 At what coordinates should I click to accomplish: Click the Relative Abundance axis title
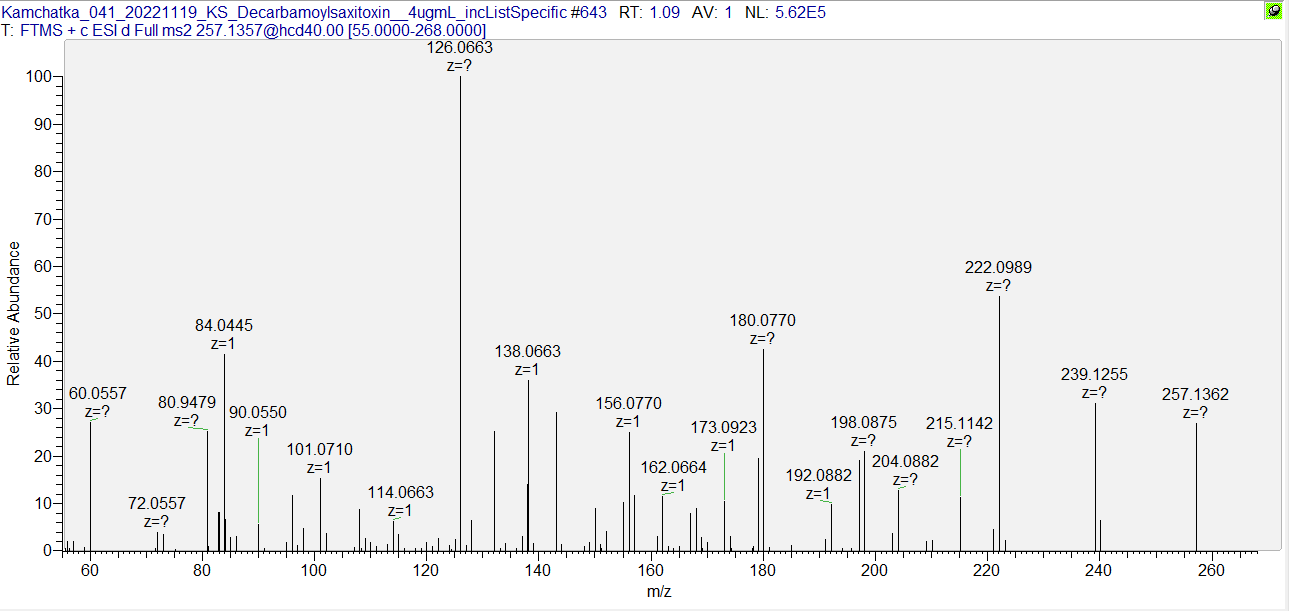click(x=14, y=313)
